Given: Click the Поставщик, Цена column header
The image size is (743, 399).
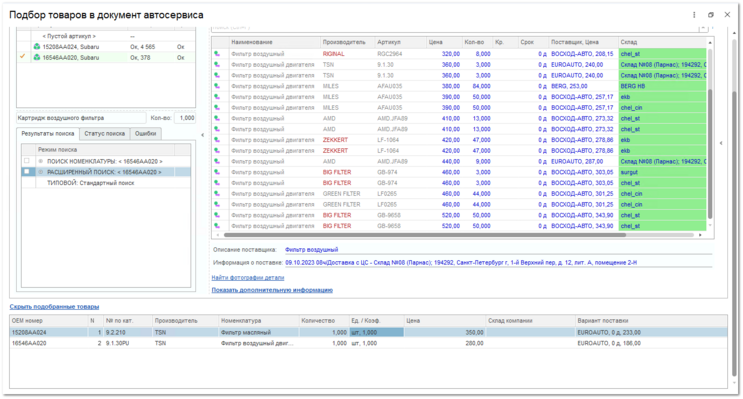Looking at the screenshot, I should pyautogui.click(x=583, y=42).
